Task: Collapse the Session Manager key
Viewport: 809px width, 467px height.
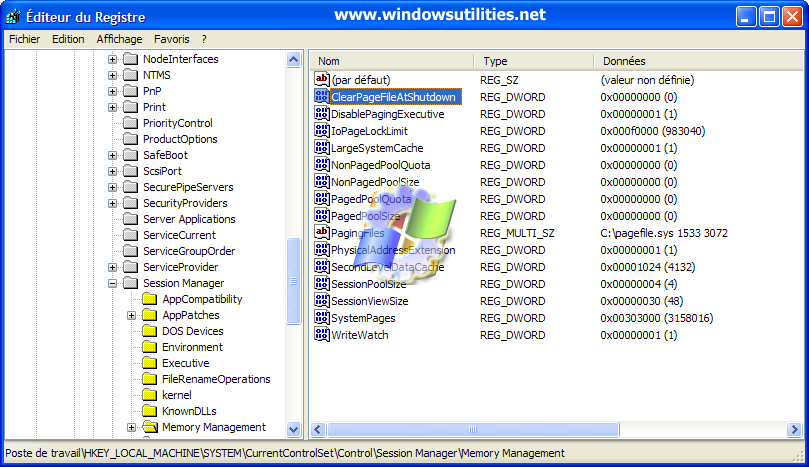Action: 112,283
